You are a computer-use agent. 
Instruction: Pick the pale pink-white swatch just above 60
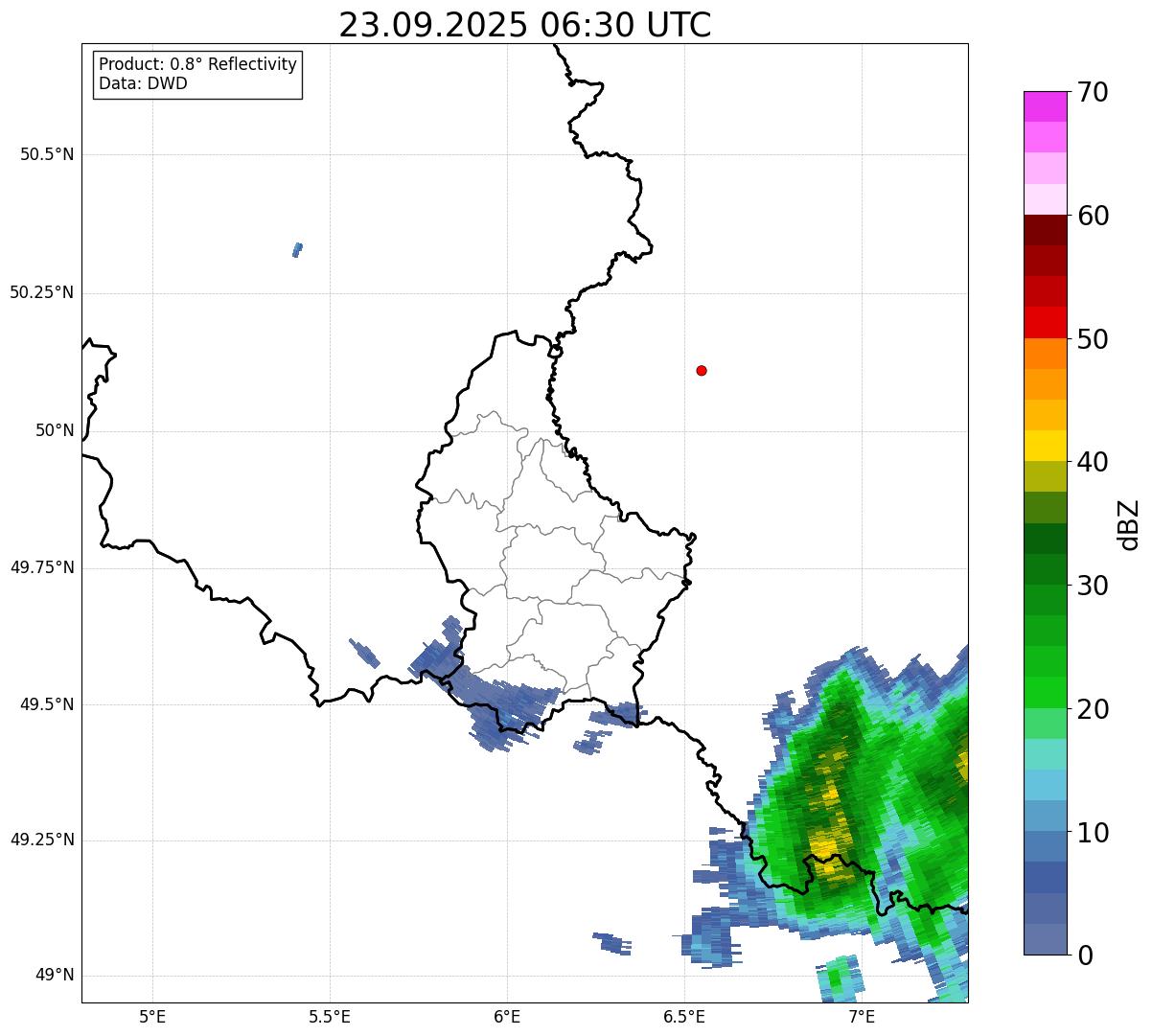[1045, 199]
